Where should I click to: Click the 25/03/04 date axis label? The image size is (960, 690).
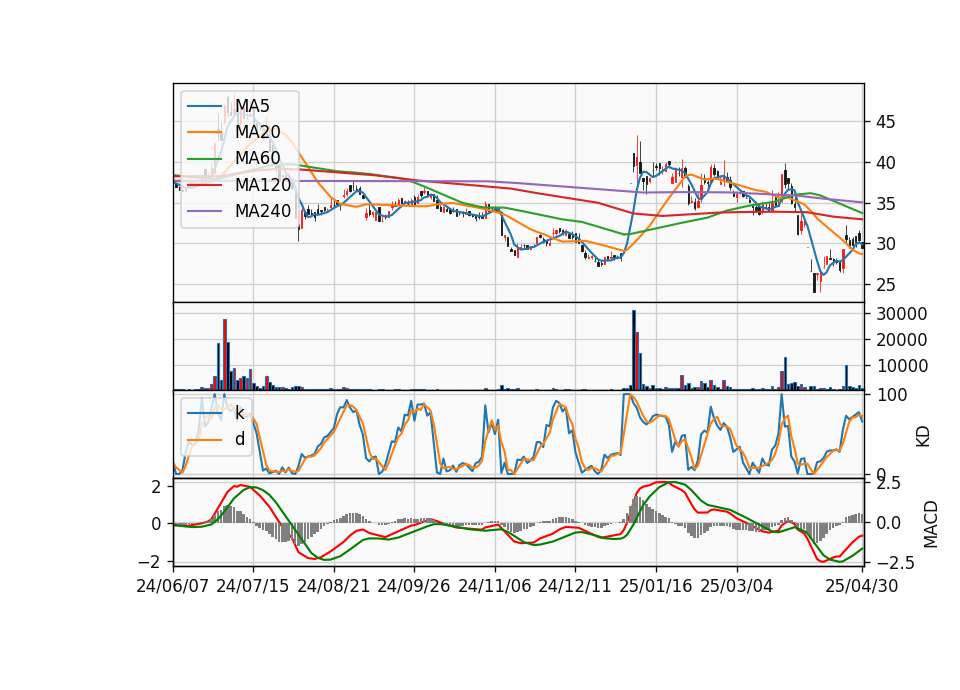[x=737, y=586]
